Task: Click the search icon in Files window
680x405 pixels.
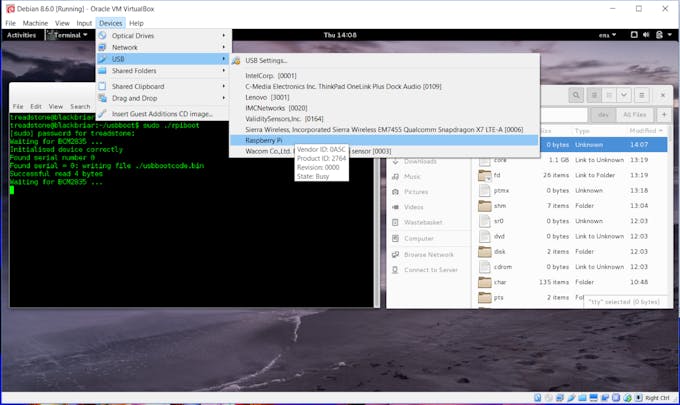Action: (x=576, y=95)
